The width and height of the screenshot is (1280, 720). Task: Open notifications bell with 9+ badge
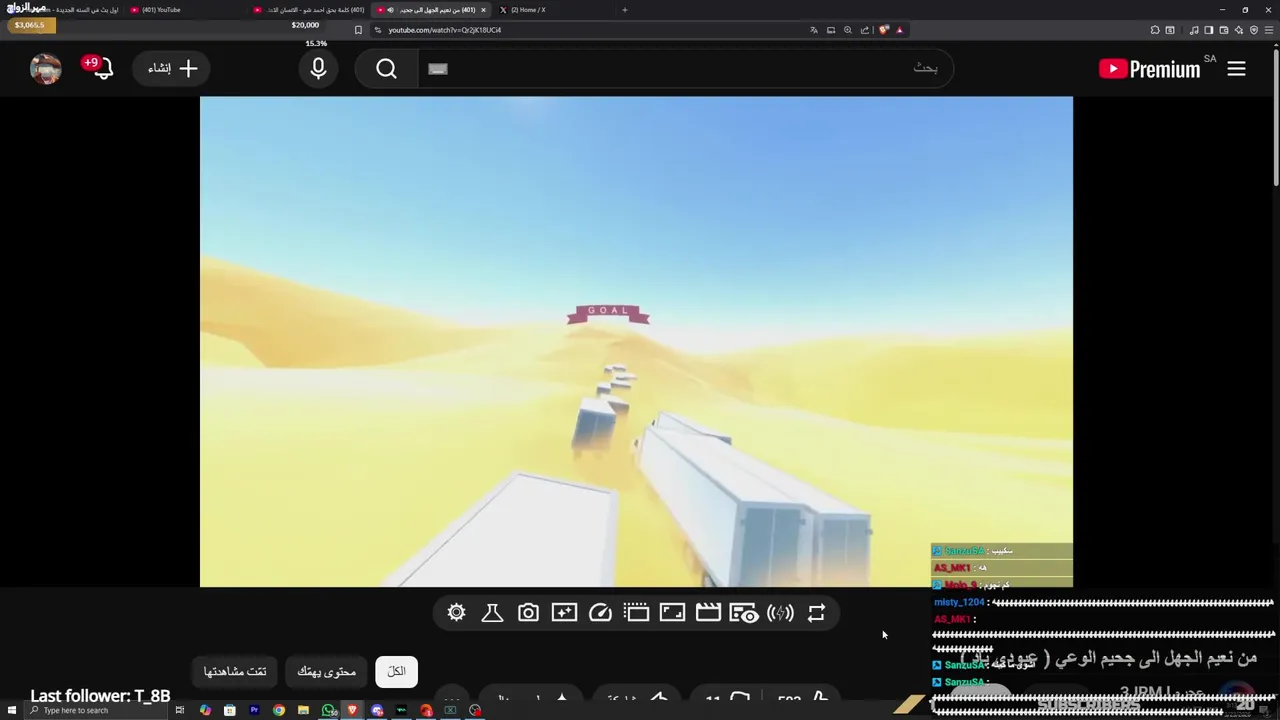click(99, 68)
